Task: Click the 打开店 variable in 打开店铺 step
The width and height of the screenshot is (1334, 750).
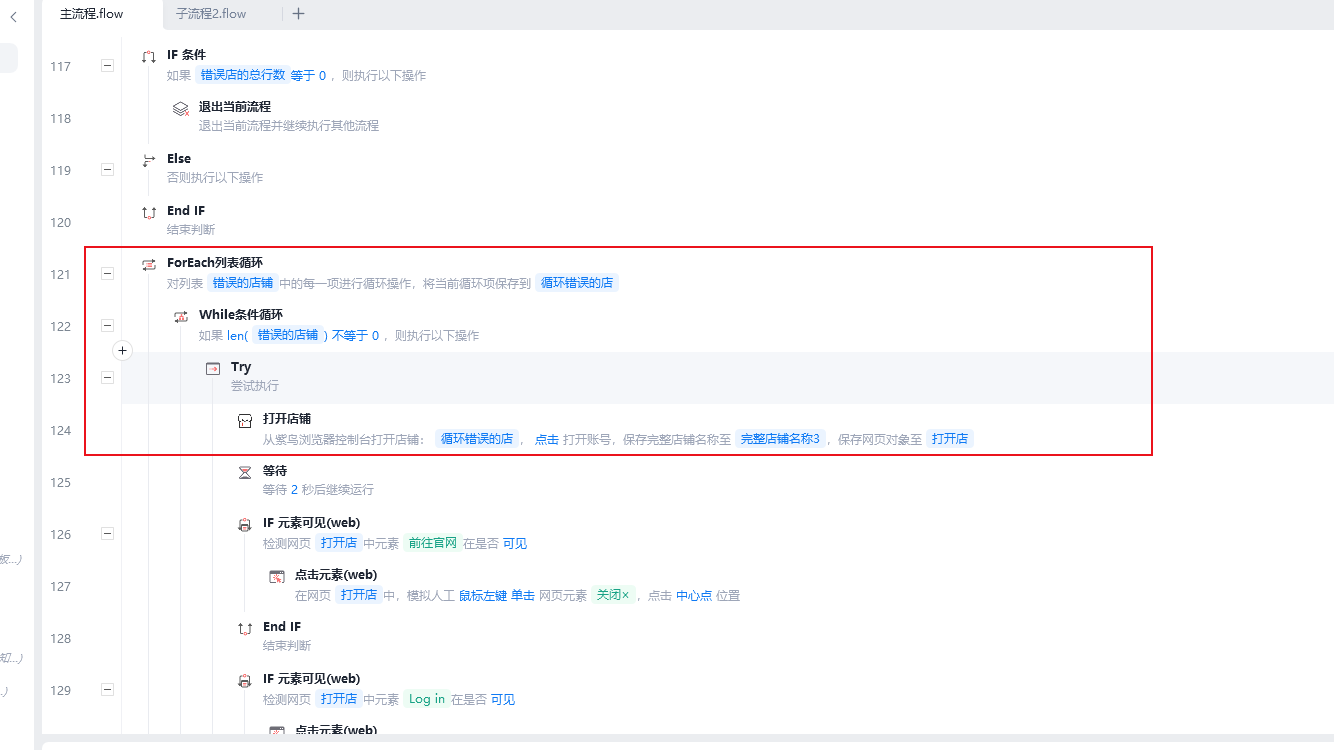Action: pos(950,439)
